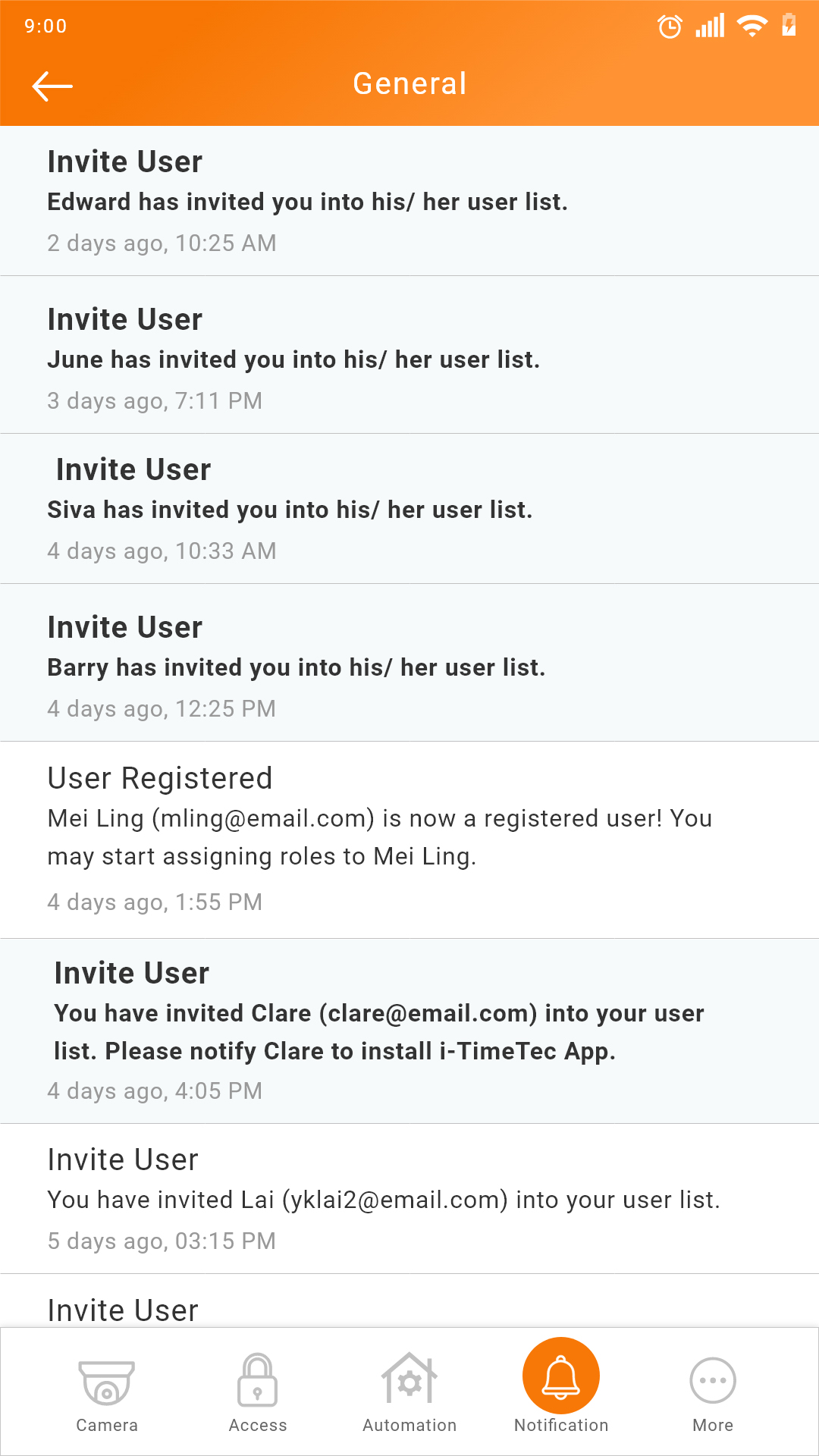Tap the back arrow icon
Screen dimensions: 819x1456
(x=52, y=86)
